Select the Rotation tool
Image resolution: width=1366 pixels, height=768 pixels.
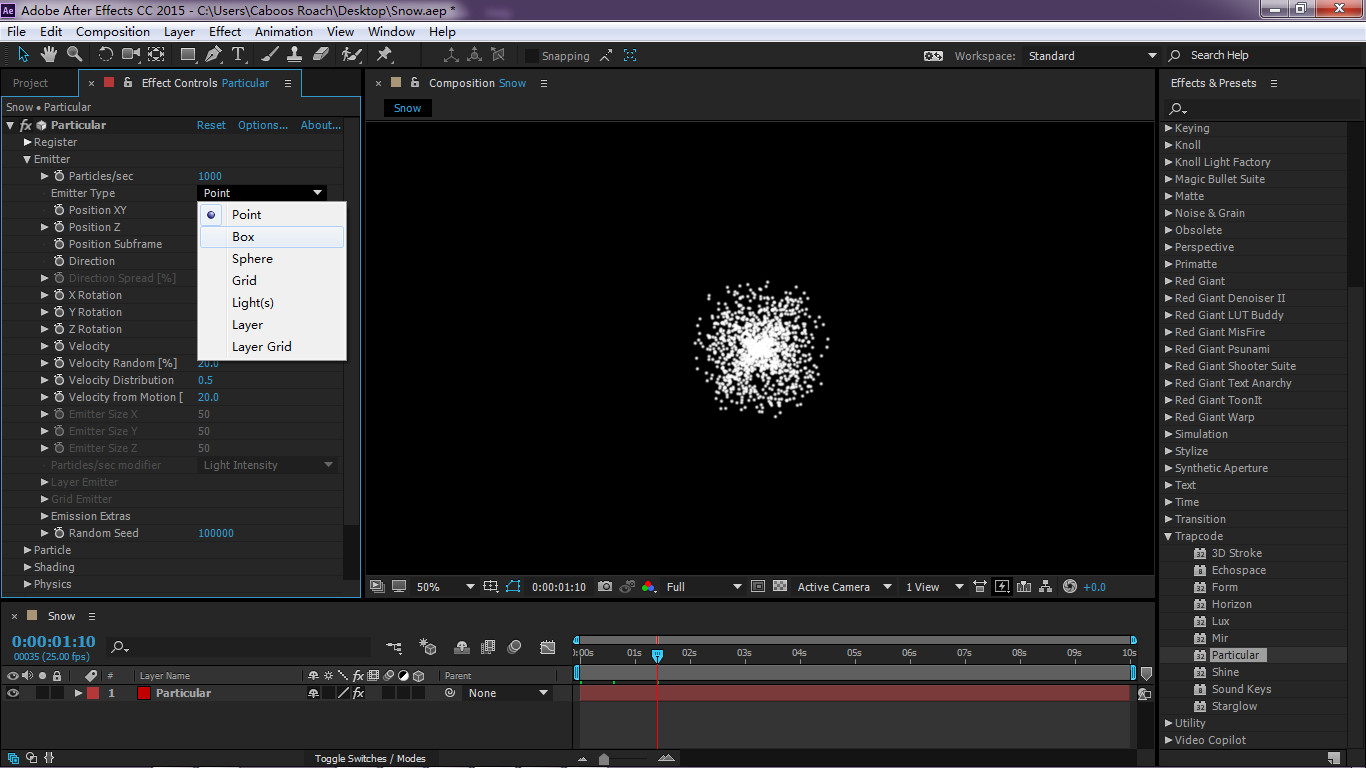coord(105,55)
